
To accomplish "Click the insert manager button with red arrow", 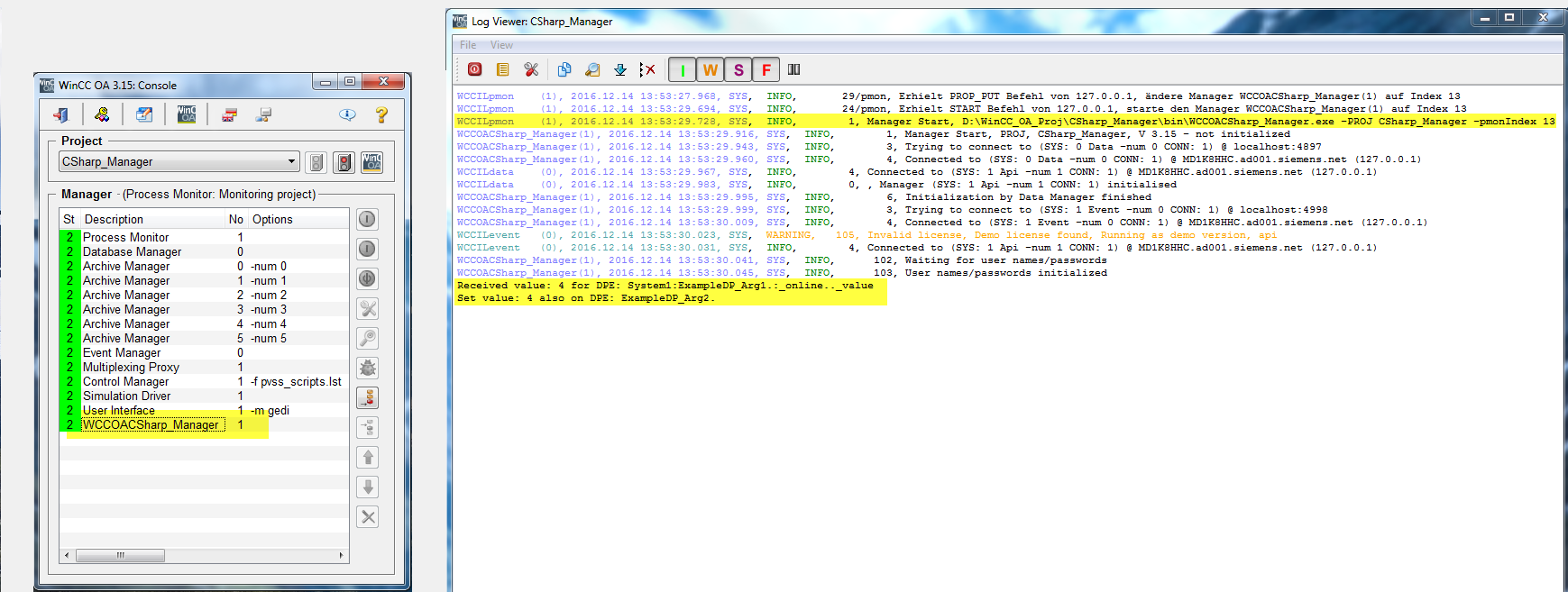I will pyautogui.click(x=367, y=397).
